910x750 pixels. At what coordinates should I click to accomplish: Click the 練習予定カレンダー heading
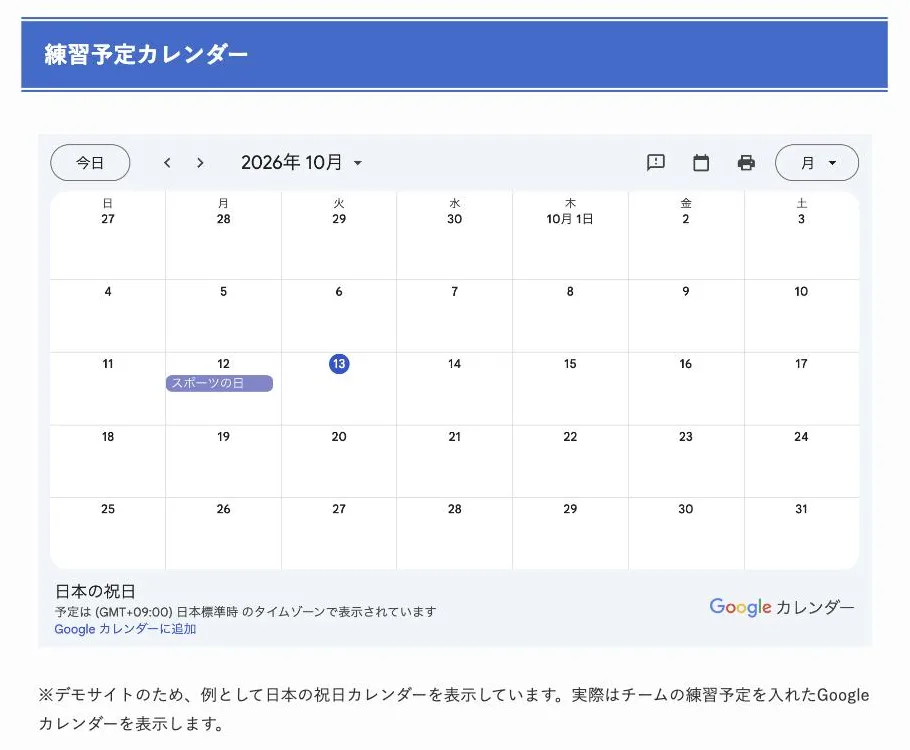(x=146, y=55)
